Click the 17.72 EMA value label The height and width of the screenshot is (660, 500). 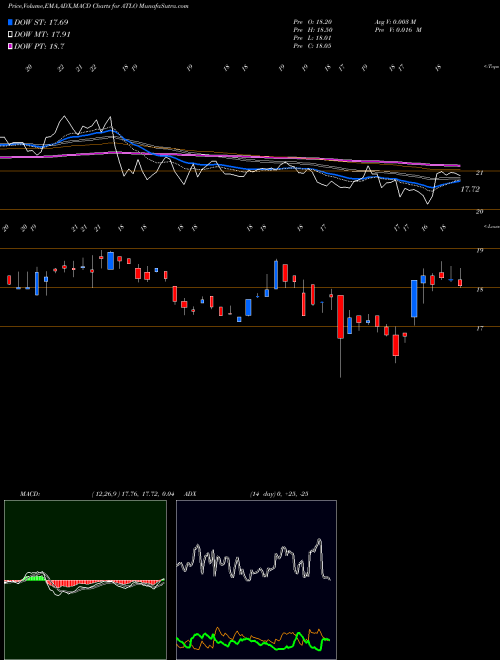(470, 189)
